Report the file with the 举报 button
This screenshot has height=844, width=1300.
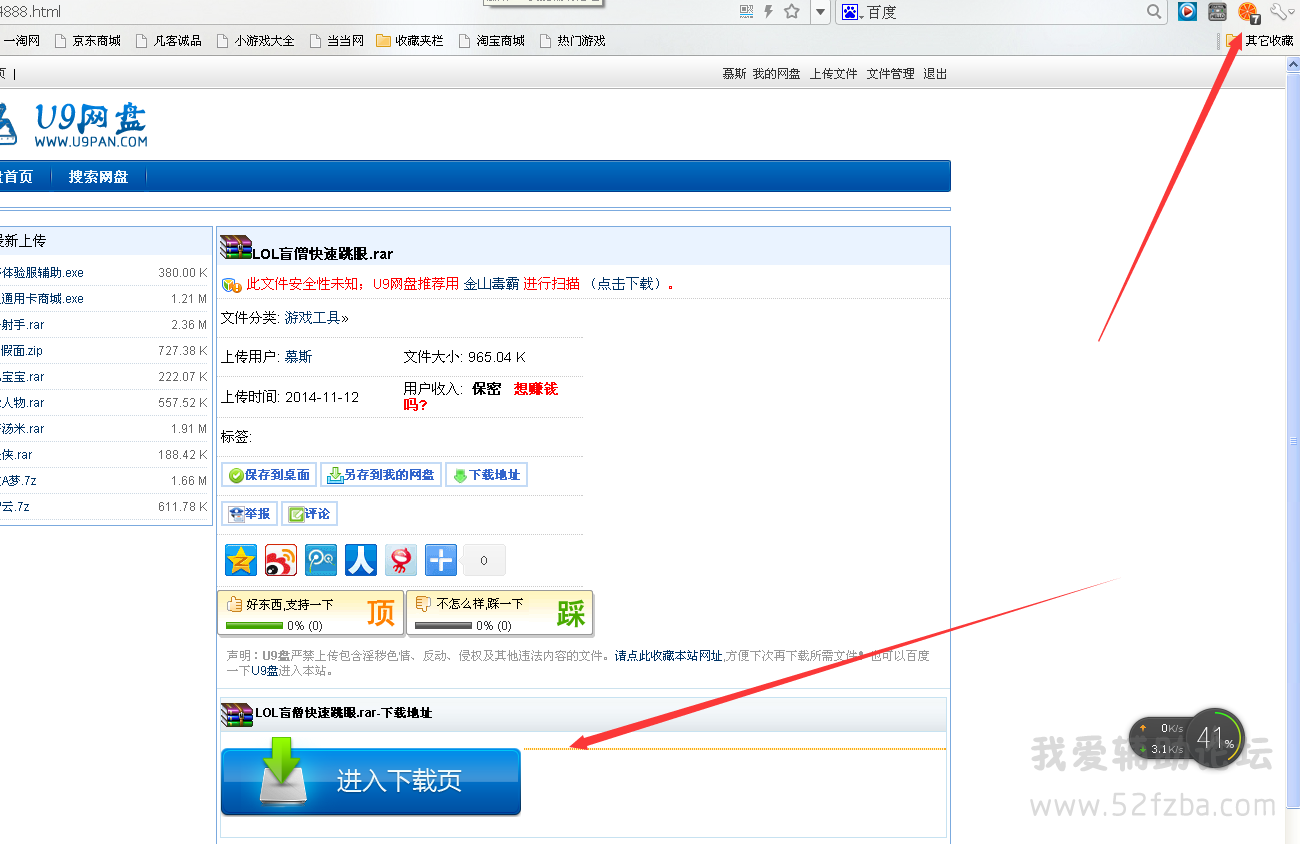(249, 514)
